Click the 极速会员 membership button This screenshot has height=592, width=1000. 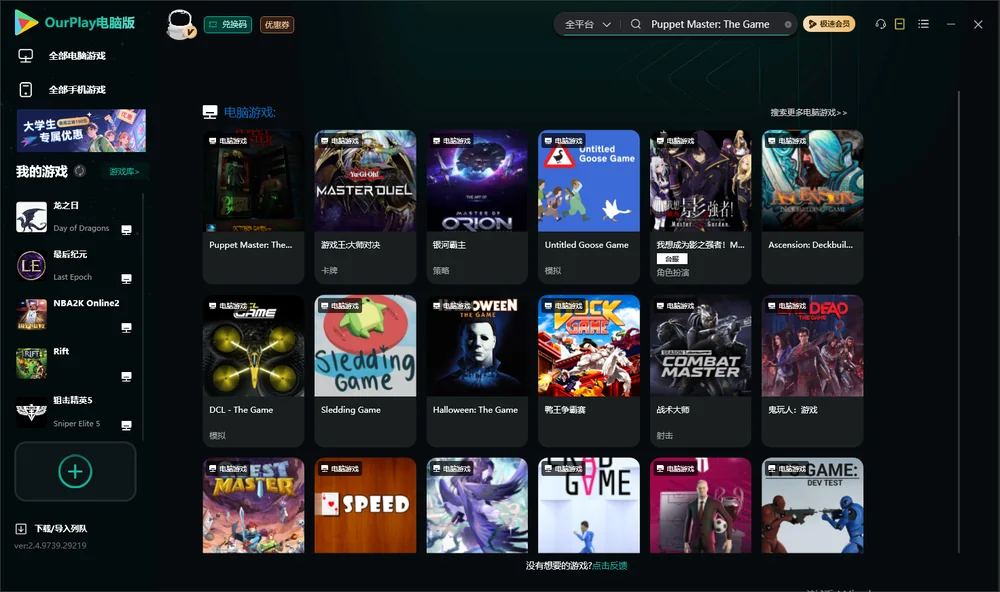pos(829,24)
